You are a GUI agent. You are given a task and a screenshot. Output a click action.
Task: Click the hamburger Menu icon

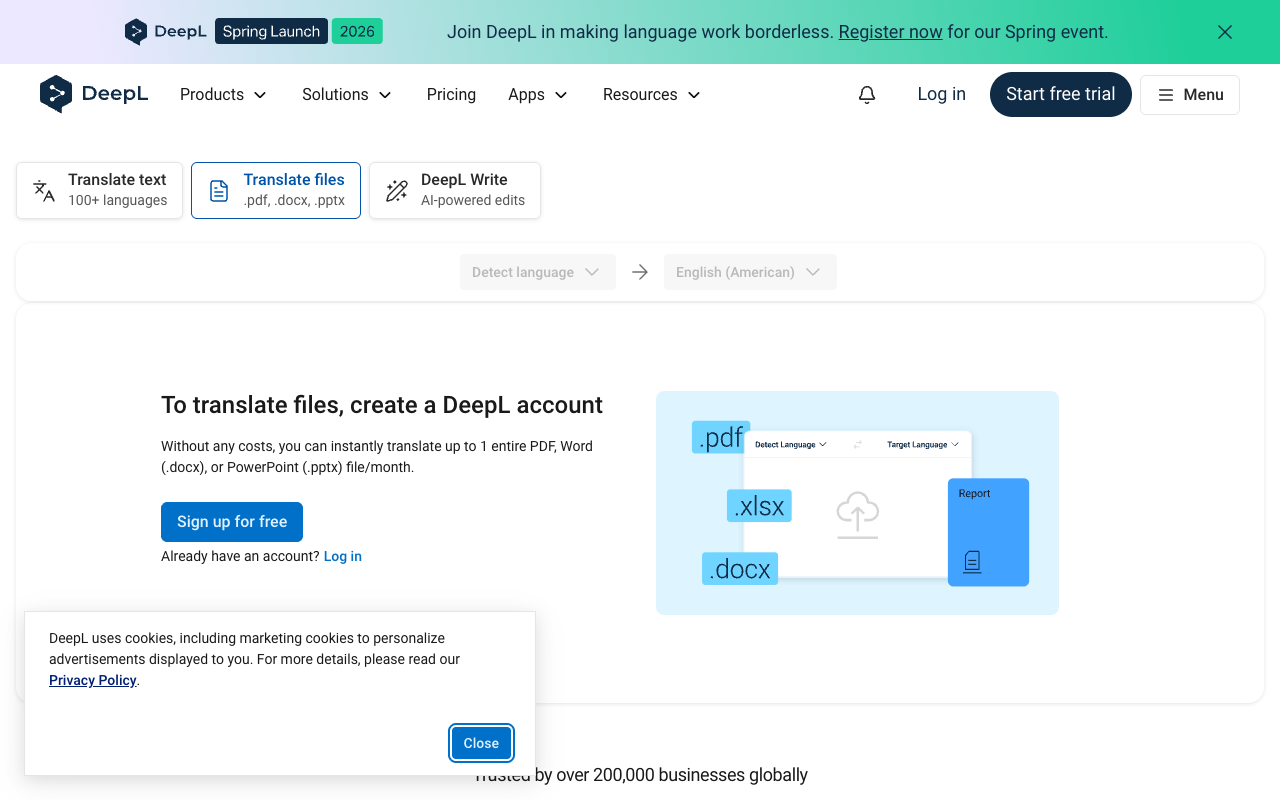click(1164, 94)
